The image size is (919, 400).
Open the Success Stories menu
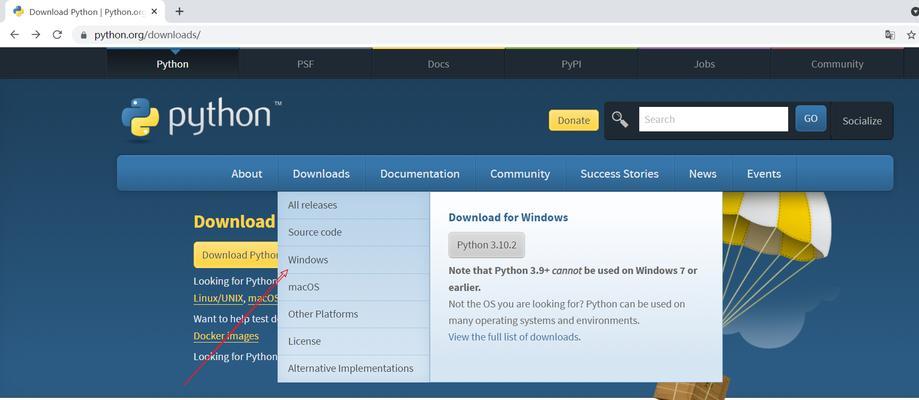click(620, 174)
